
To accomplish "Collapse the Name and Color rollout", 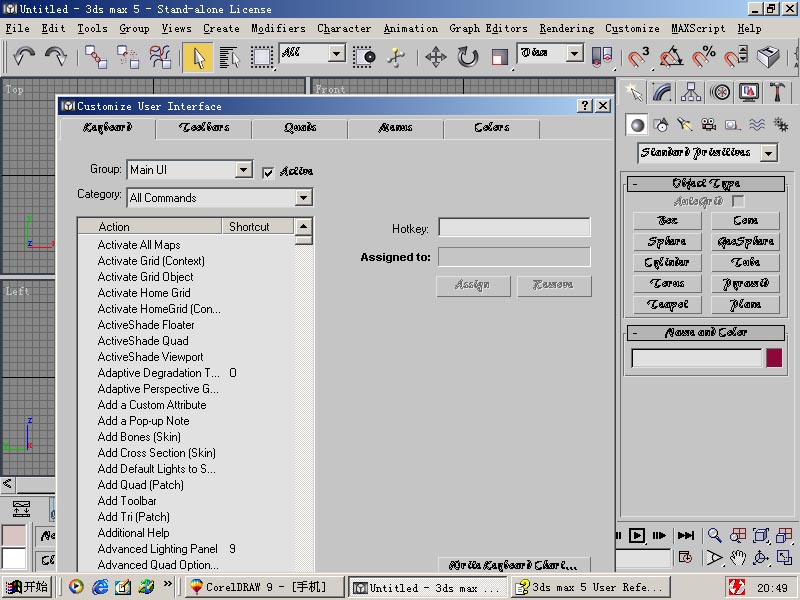I will point(706,333).
